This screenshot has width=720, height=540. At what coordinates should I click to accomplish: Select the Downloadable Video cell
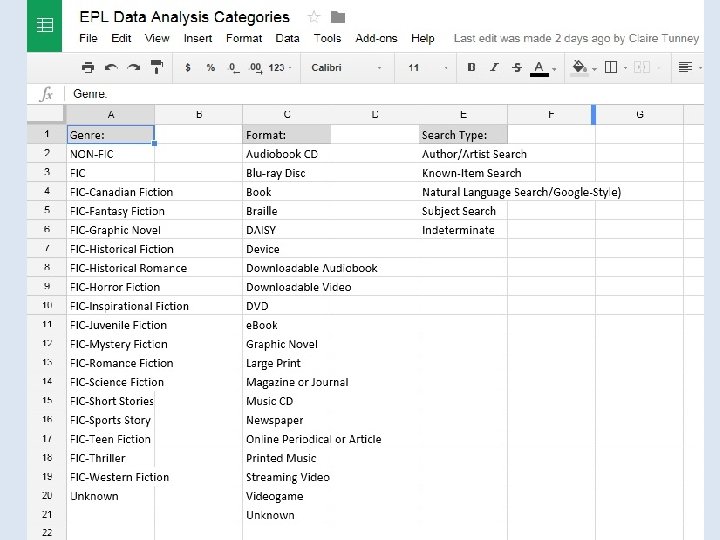coord(287,287)
